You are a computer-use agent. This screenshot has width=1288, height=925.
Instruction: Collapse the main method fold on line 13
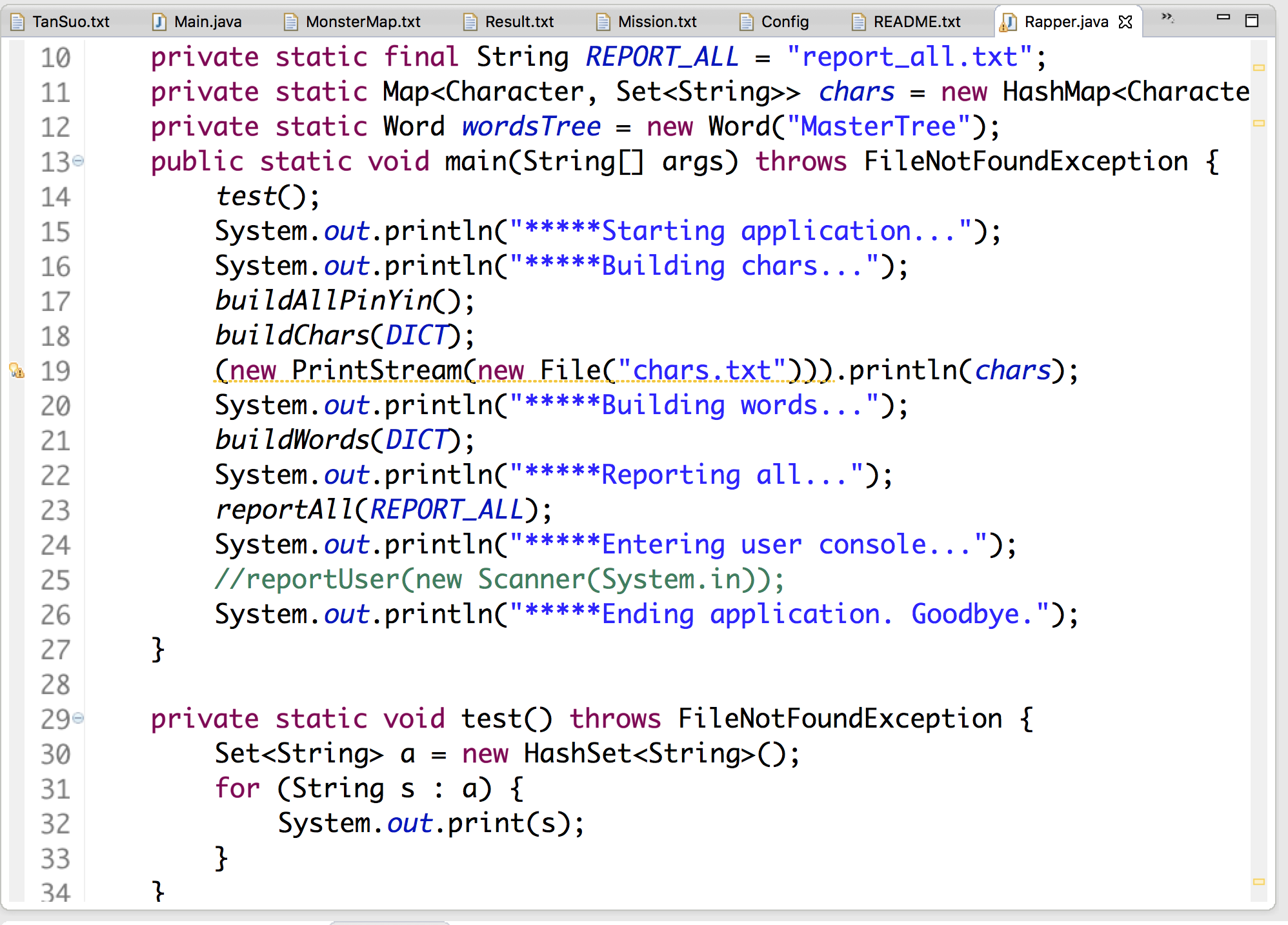click(78, 161)
